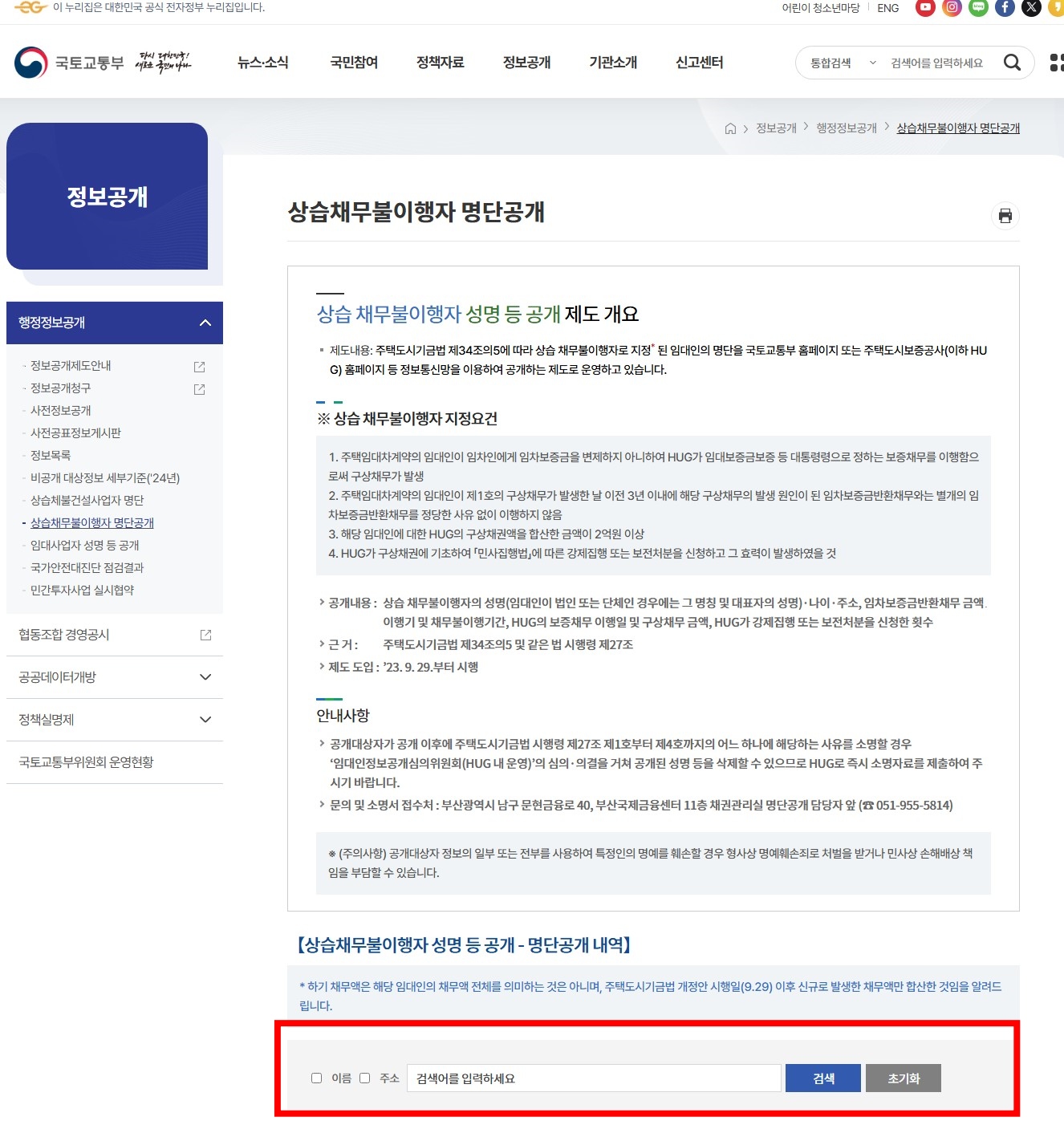Click the 국토교통부 logo
This screenshot has width=1064, height=1129.
[x=69, y=63]
